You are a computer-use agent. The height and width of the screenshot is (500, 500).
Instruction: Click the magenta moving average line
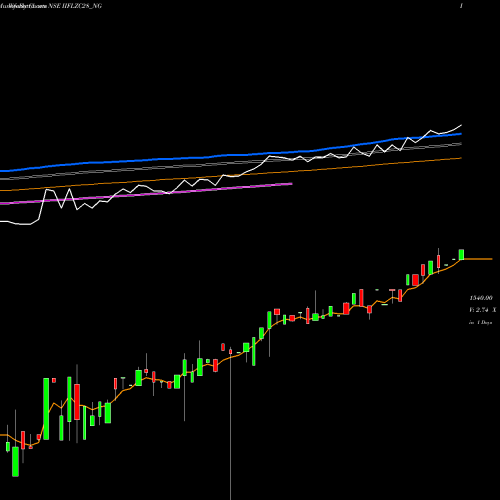[146, 194]
